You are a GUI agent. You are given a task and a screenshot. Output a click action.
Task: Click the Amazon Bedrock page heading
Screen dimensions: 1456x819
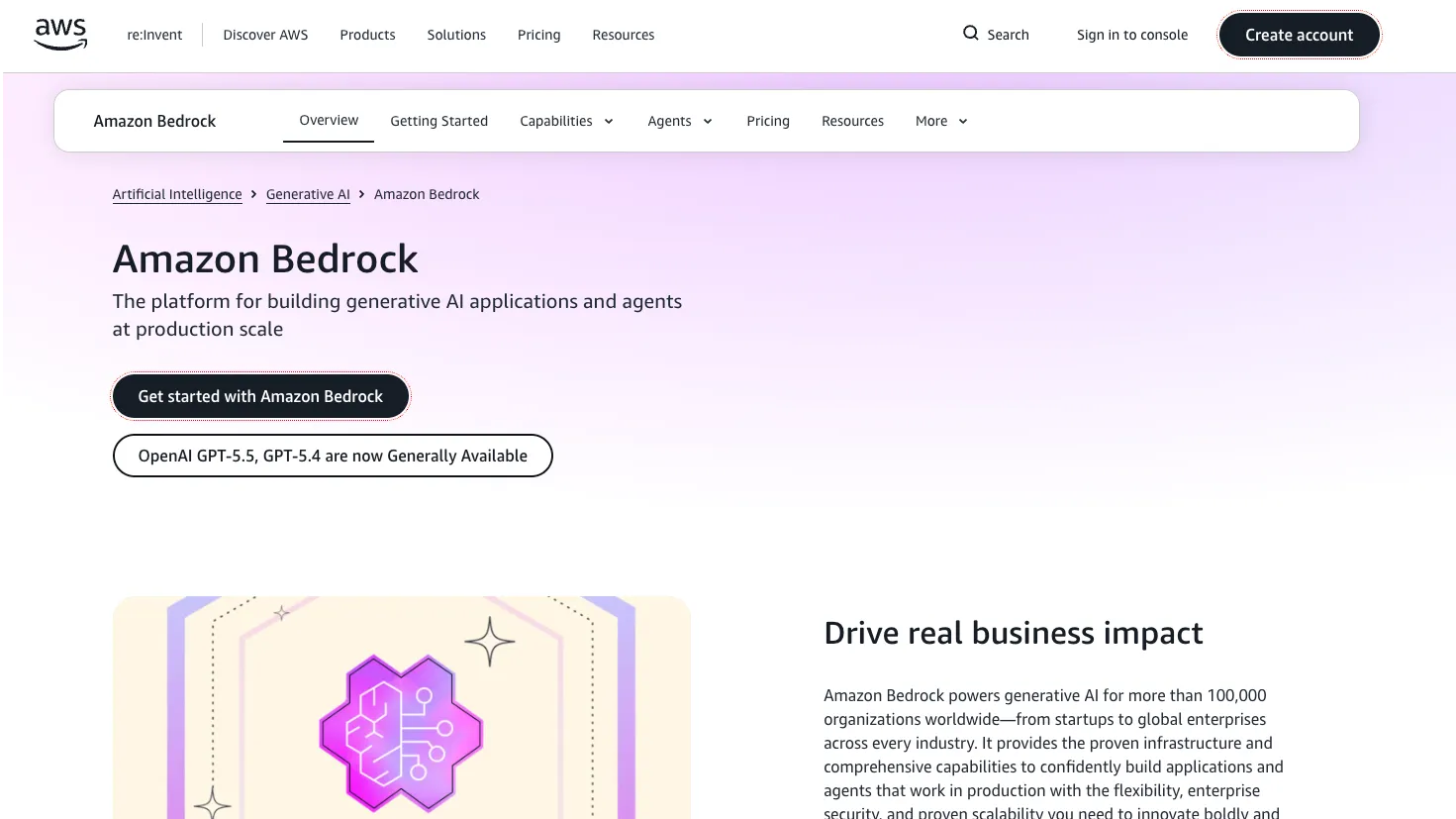point(265,258)
